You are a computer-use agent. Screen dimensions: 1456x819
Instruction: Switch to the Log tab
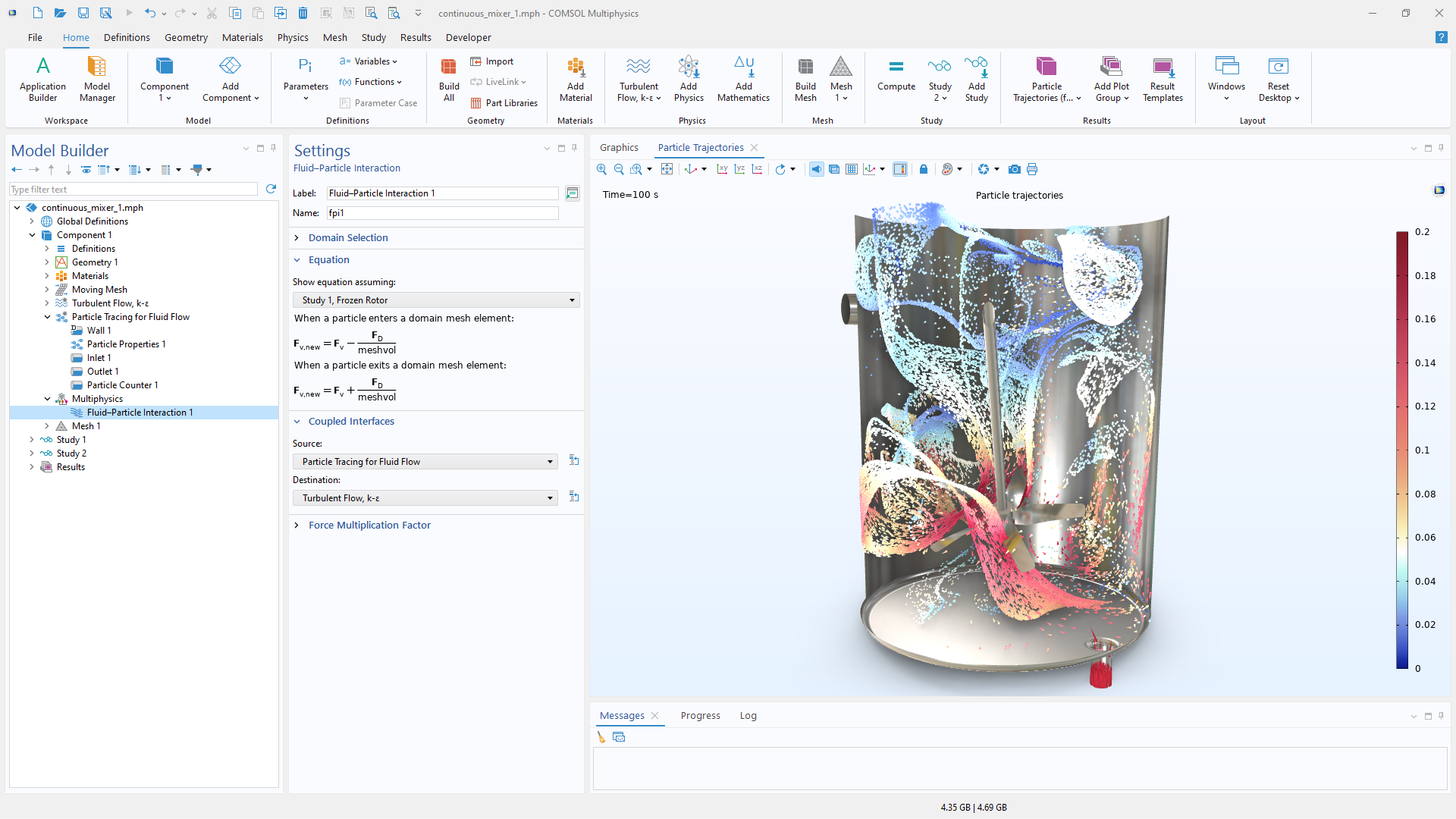748,716
